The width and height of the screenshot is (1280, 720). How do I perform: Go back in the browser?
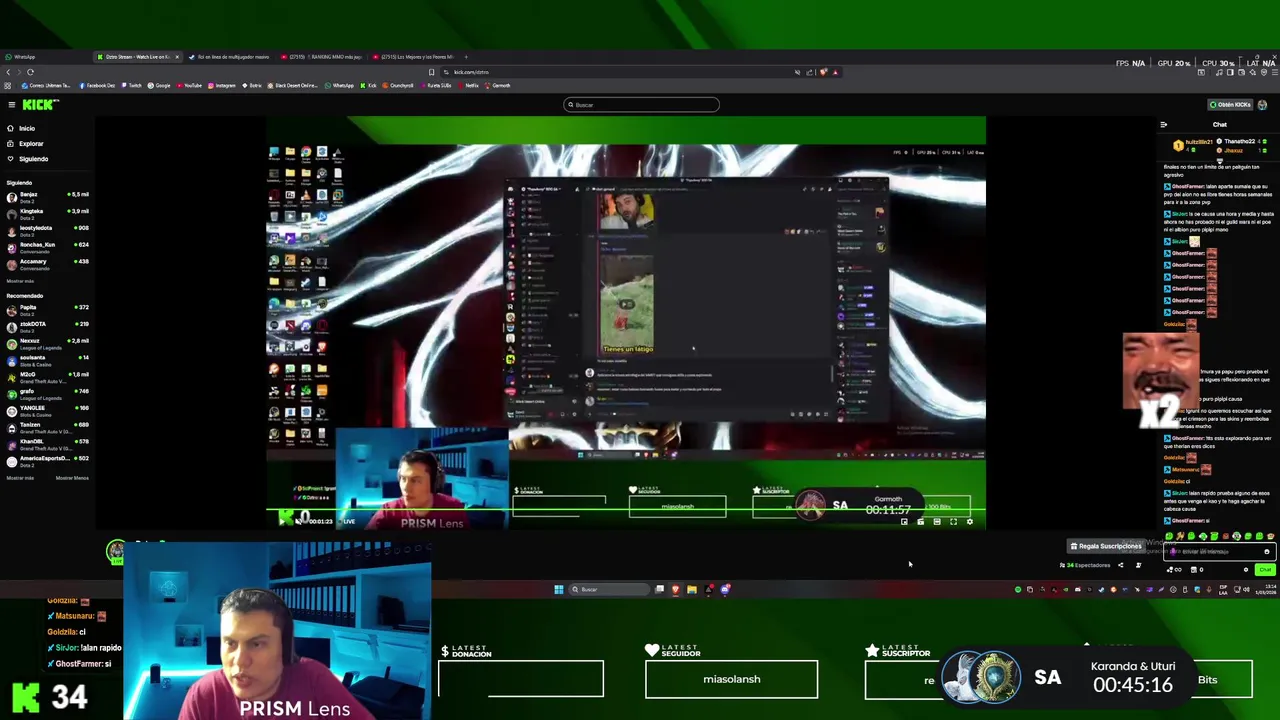8,72
